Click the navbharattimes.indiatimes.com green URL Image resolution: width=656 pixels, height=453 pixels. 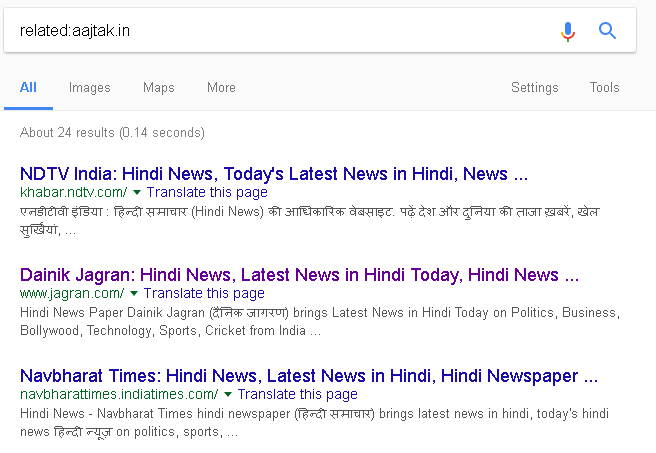coord(118,395)
